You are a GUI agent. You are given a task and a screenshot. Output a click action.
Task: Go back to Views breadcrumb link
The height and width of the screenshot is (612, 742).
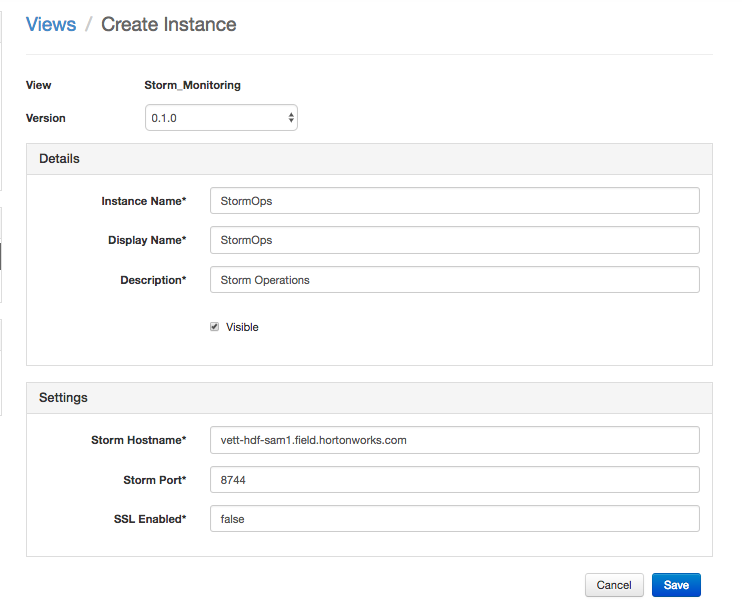click(x=51, y=24)
